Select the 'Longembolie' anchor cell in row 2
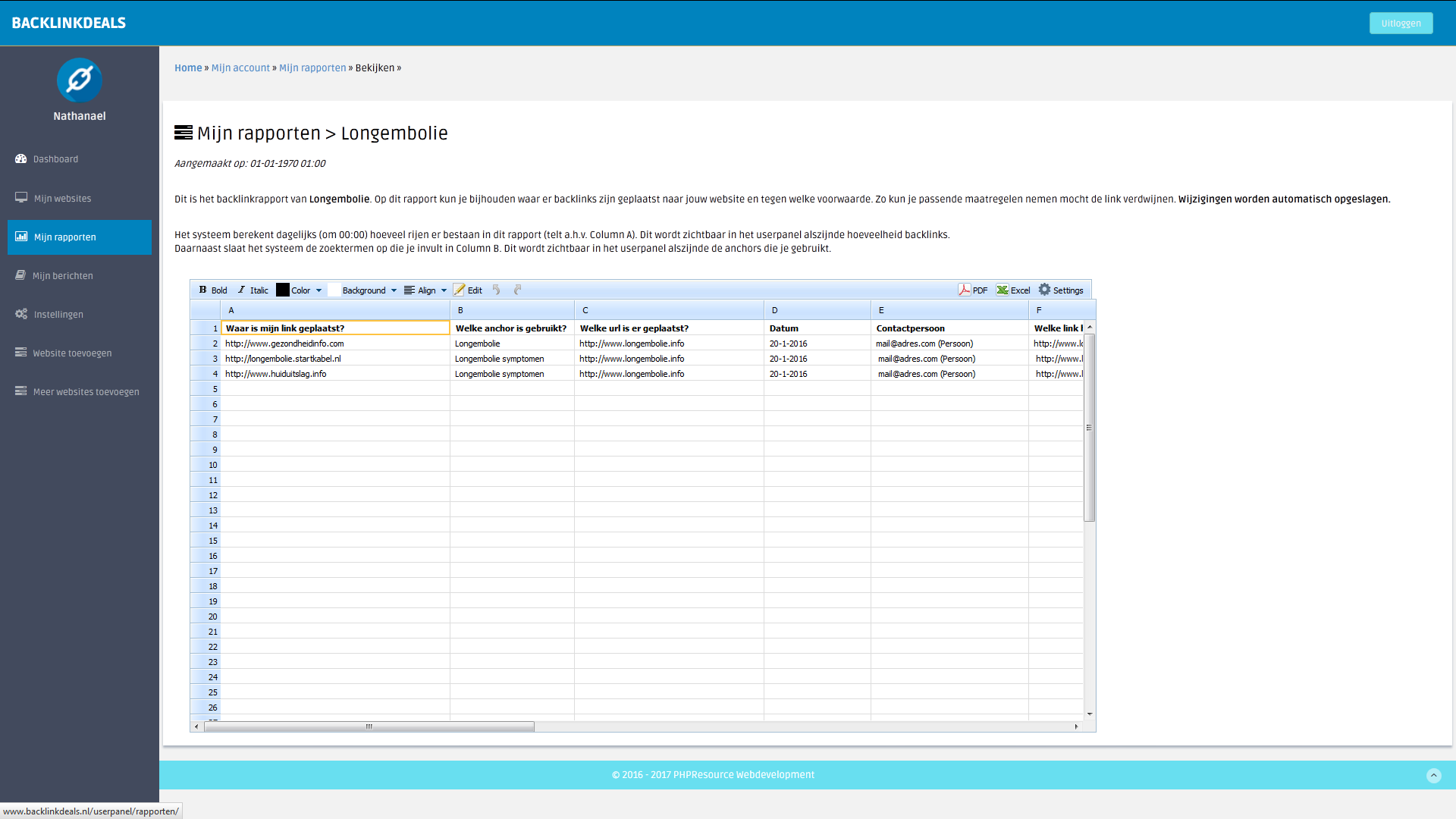Image resolution: width=1456 pixels, height=819 pixels. (512, 343)
